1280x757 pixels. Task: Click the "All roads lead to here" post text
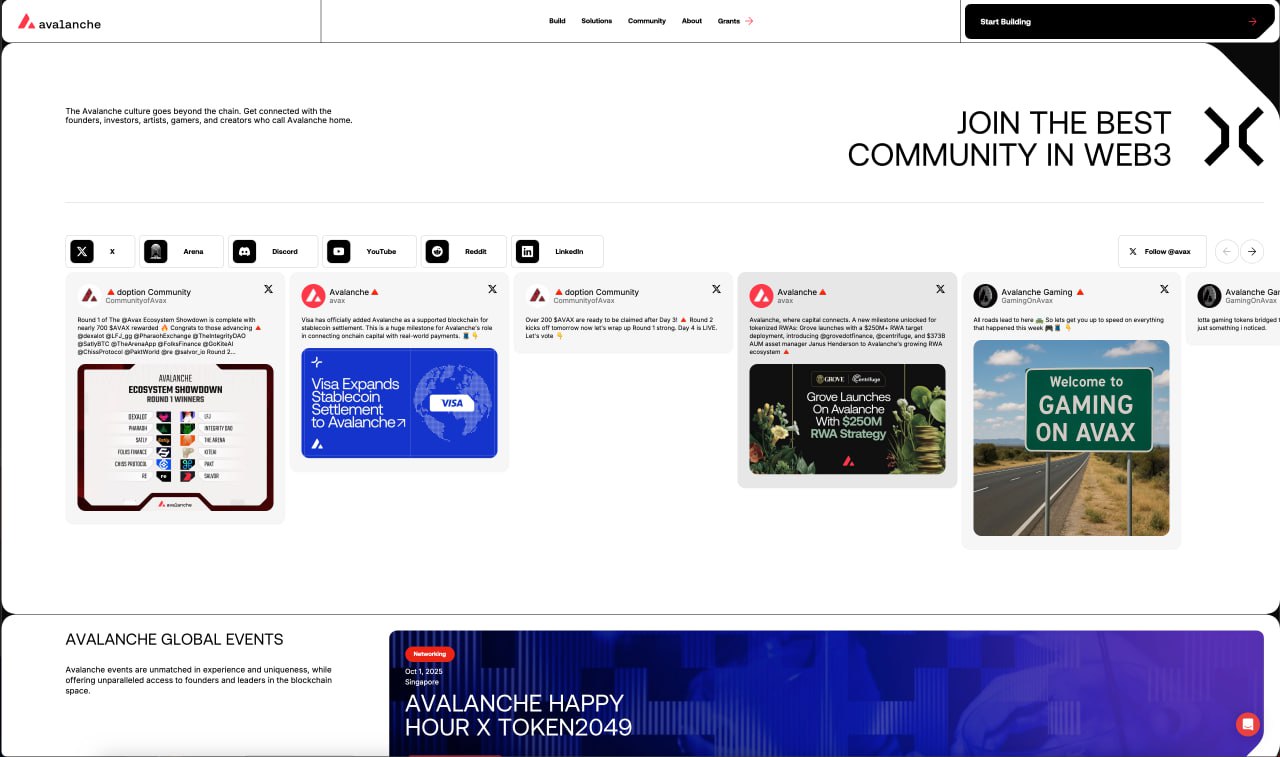click(1067, 324)
